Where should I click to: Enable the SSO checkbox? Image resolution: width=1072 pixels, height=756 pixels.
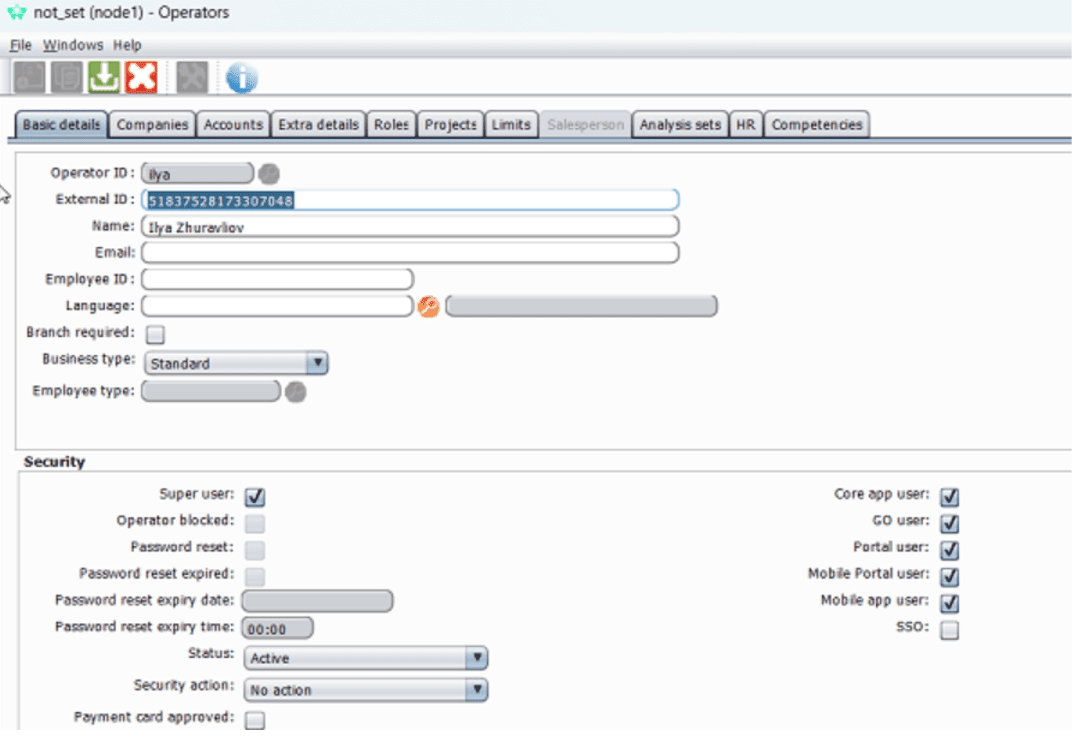click(949, 630)
